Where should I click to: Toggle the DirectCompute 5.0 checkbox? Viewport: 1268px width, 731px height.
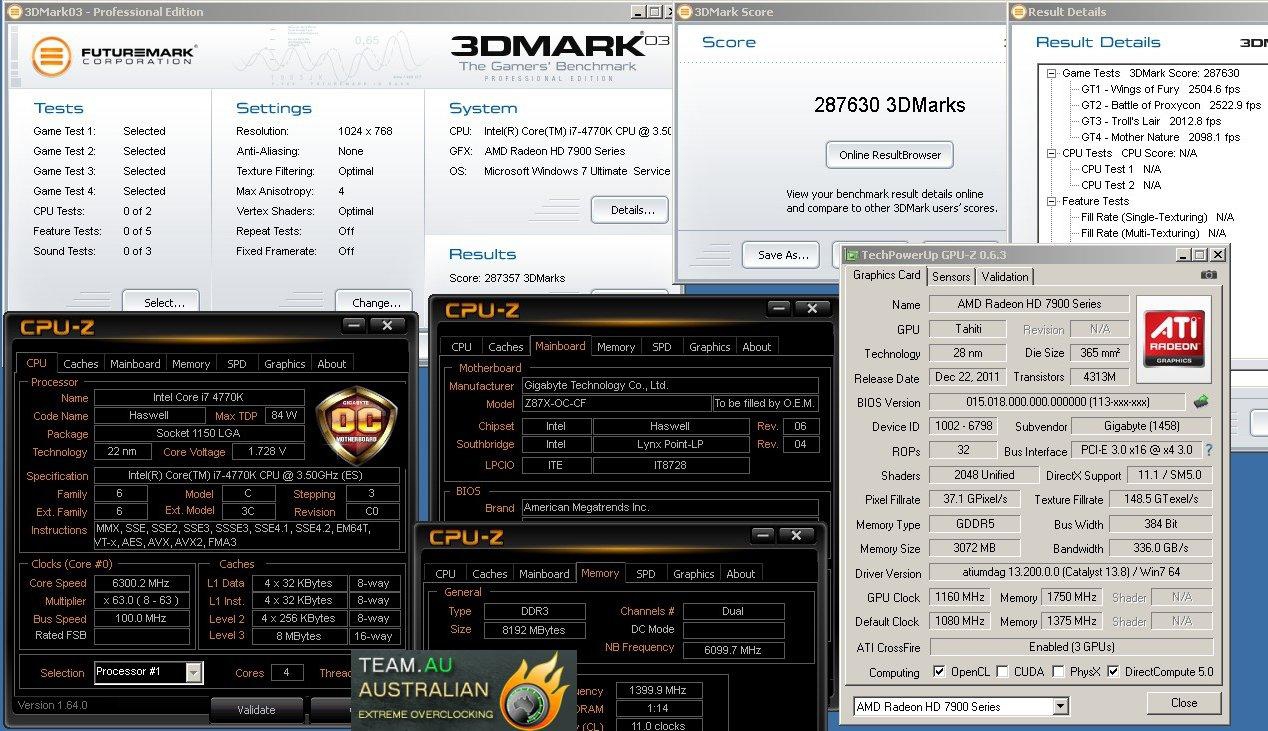[1113, 672]
